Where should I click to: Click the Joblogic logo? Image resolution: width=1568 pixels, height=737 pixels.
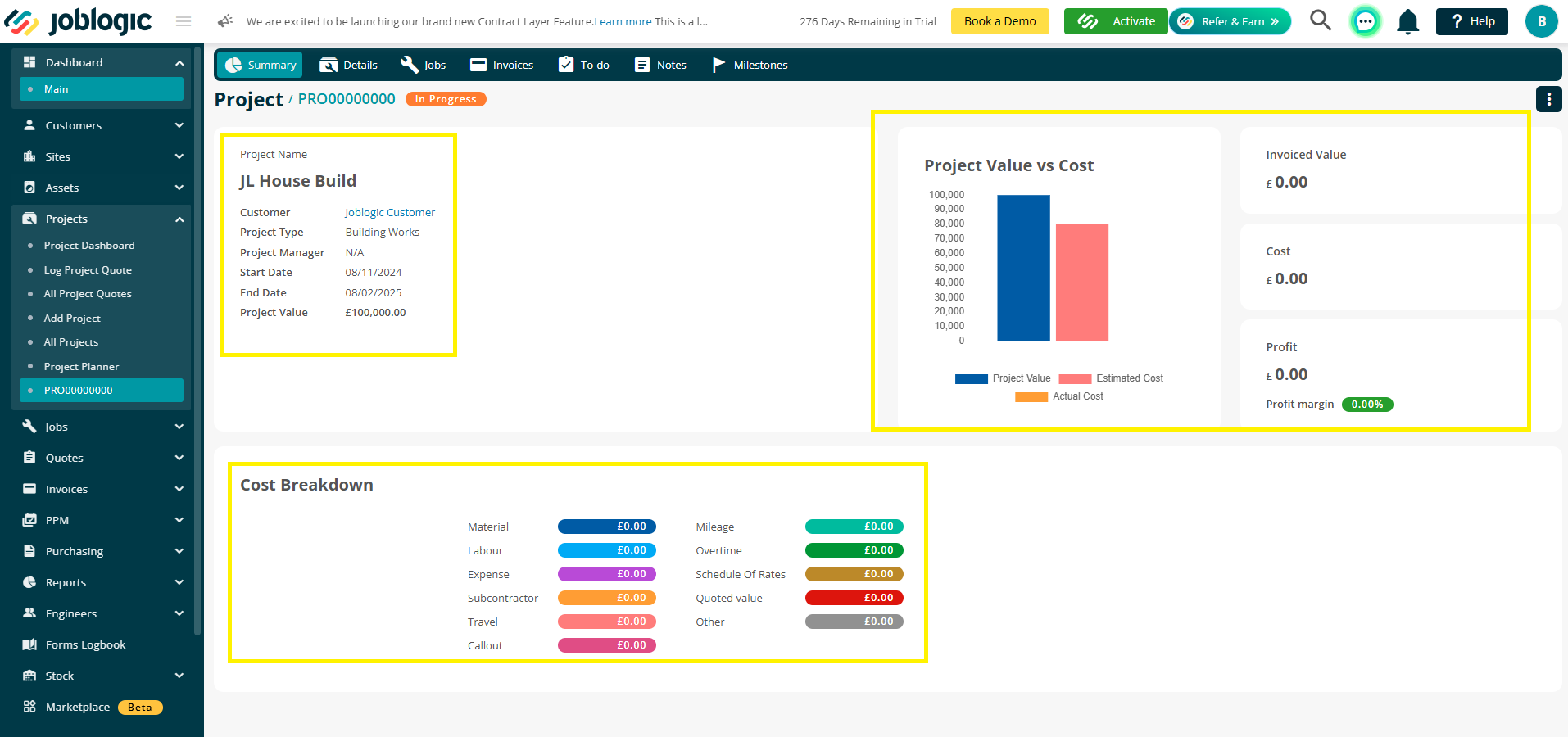pyautogui.click(x=79, y=21)
